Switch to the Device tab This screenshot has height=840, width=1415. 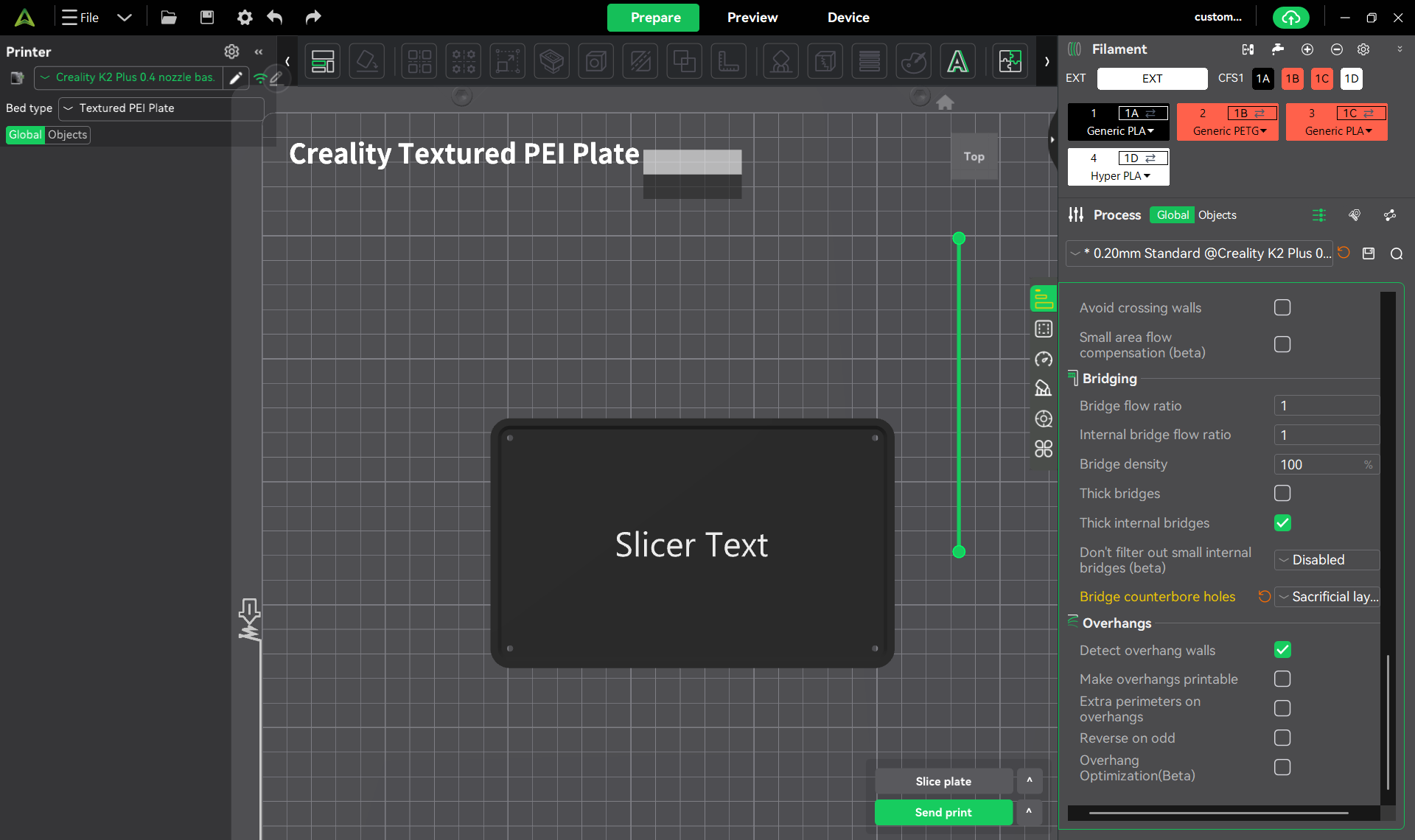(x=848, y=18)
